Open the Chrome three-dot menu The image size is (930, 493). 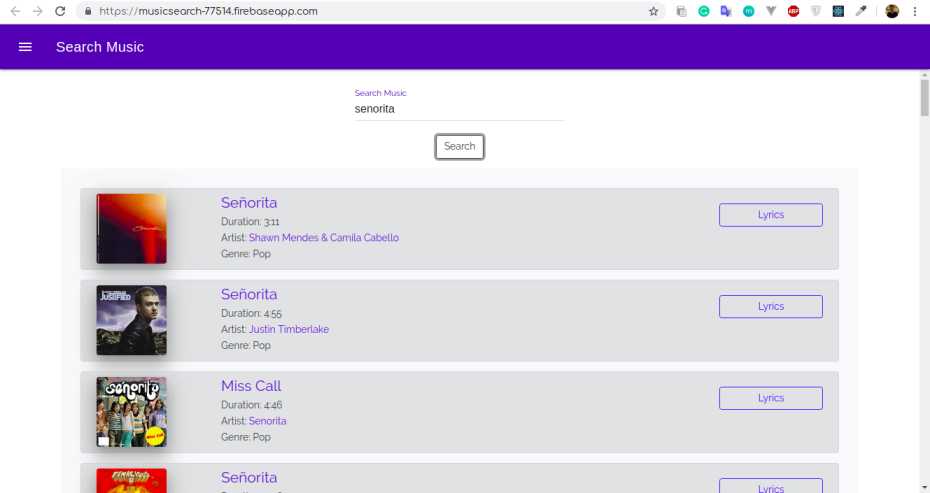coord(915,11)
